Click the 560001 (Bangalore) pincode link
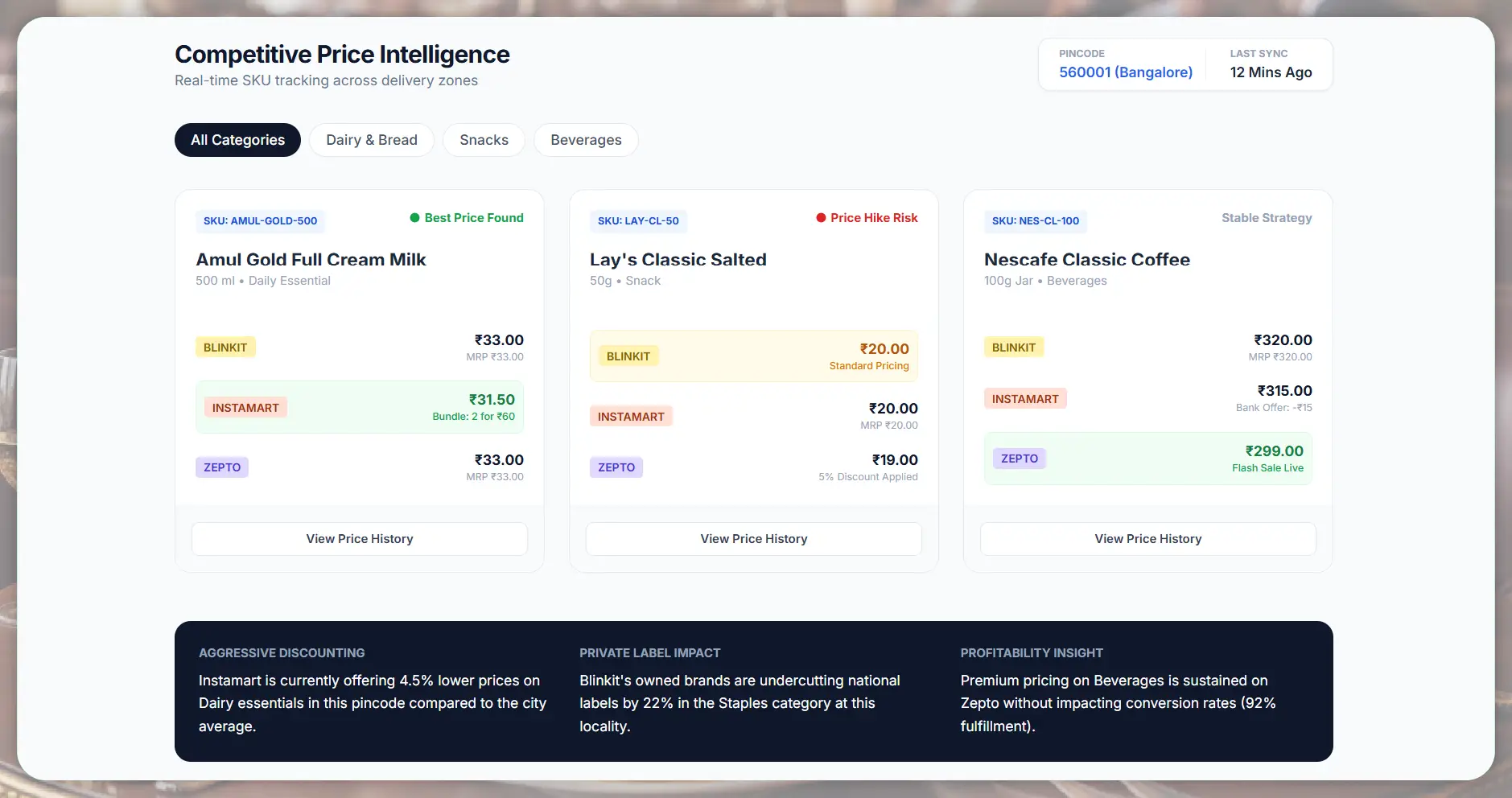Image resolution: width=1512 pixels, height=798 pixels. click(1125, 72)
